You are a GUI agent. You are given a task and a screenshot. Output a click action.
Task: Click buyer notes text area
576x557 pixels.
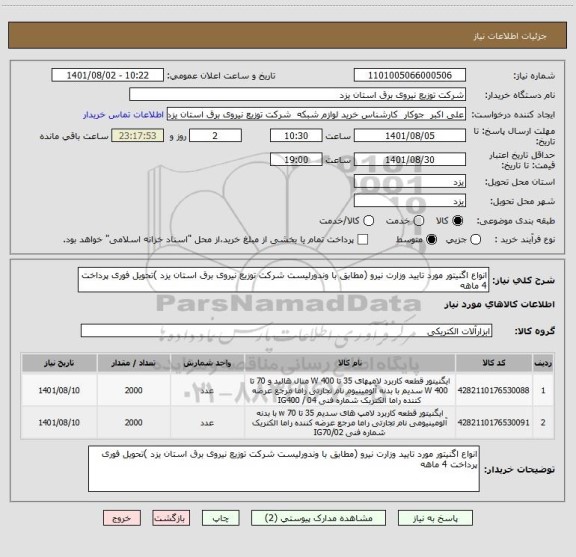tap(284, 469)
